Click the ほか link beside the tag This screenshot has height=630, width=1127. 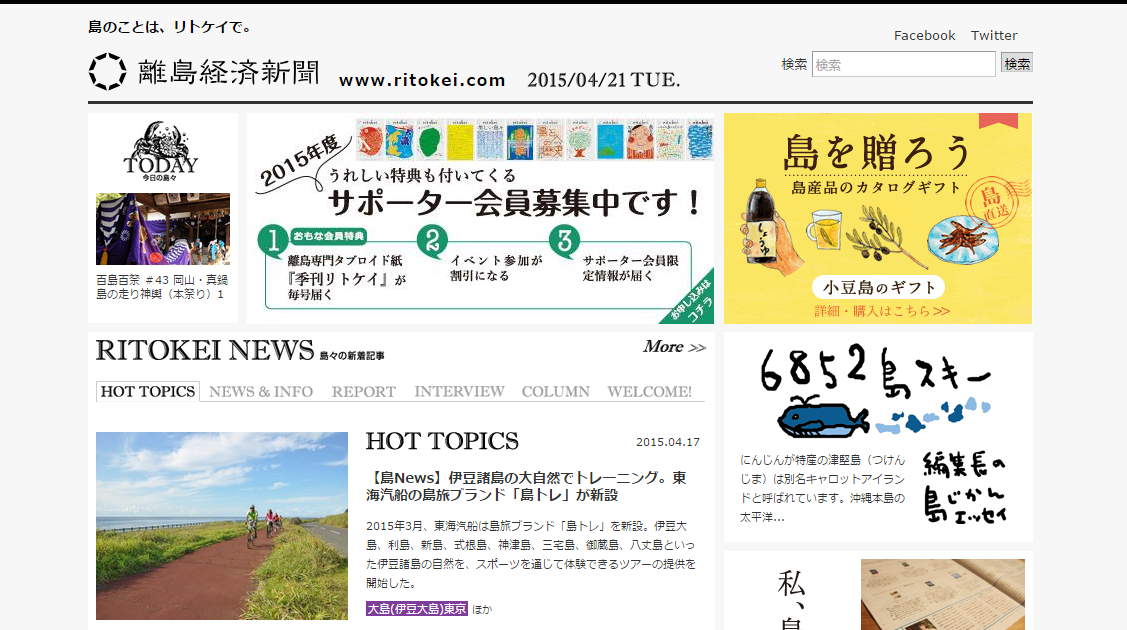click(482, 609)
